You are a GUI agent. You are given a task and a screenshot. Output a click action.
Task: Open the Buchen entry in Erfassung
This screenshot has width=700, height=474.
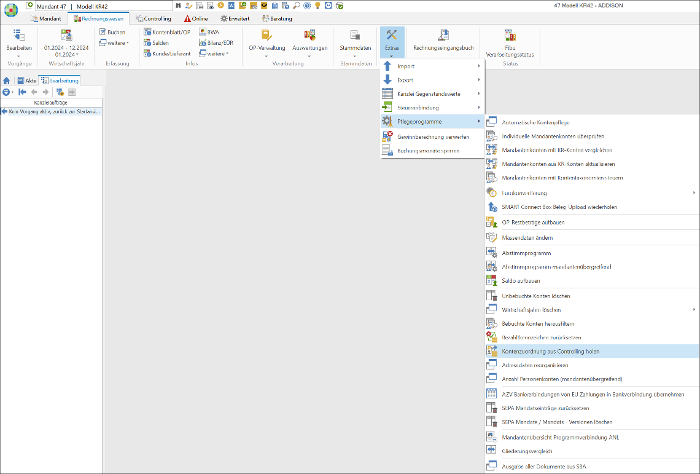(112, 32)
